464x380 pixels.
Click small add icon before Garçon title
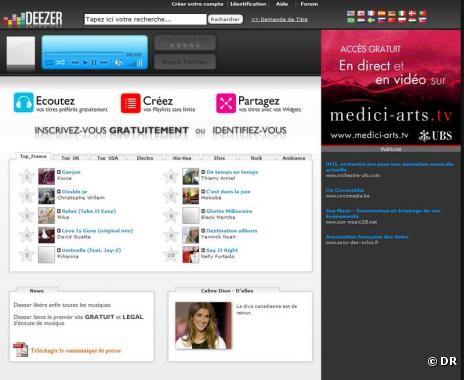[59, 172]
